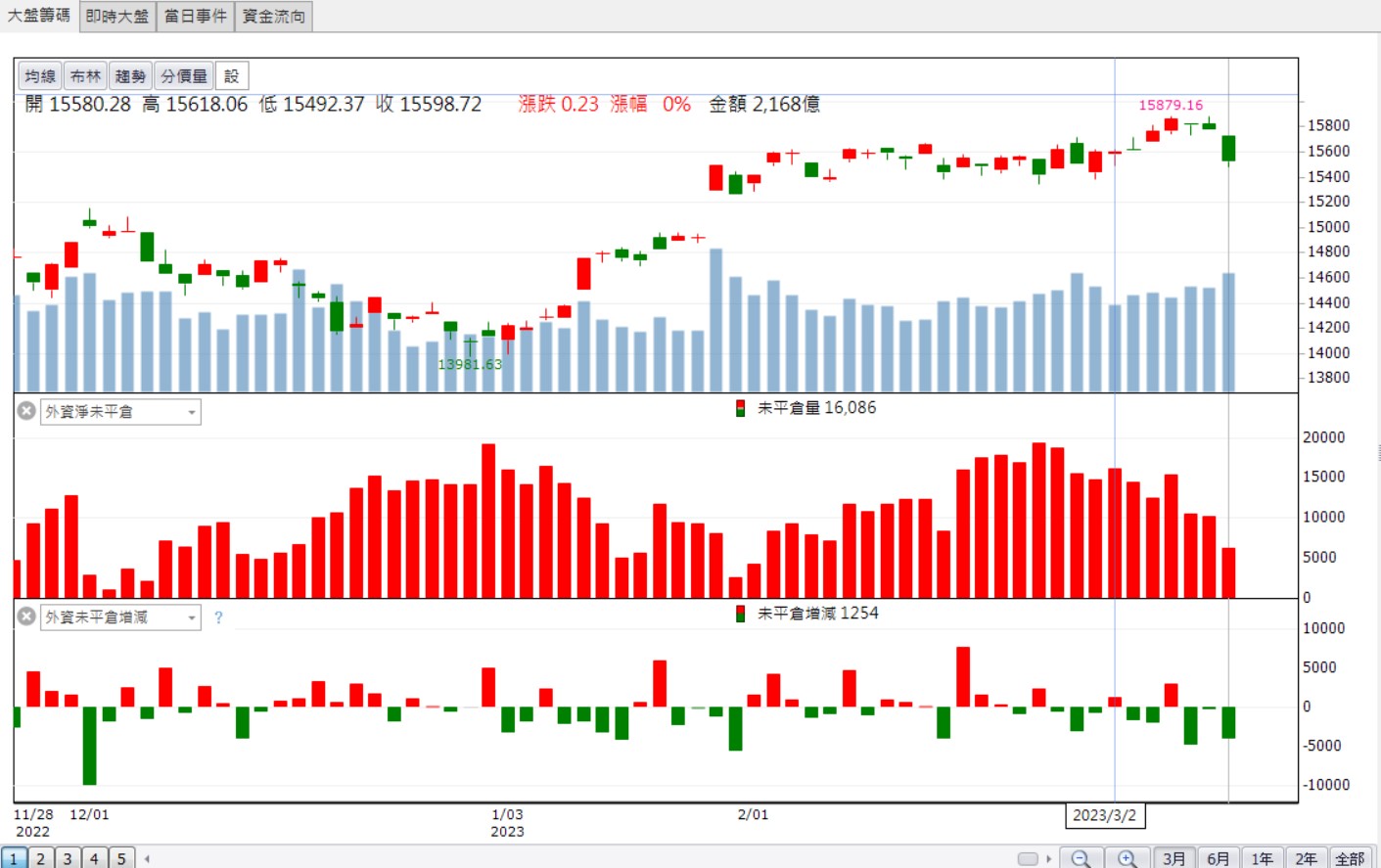Select the 1年 time range

pyautogui.click(x=1263, y=858)
